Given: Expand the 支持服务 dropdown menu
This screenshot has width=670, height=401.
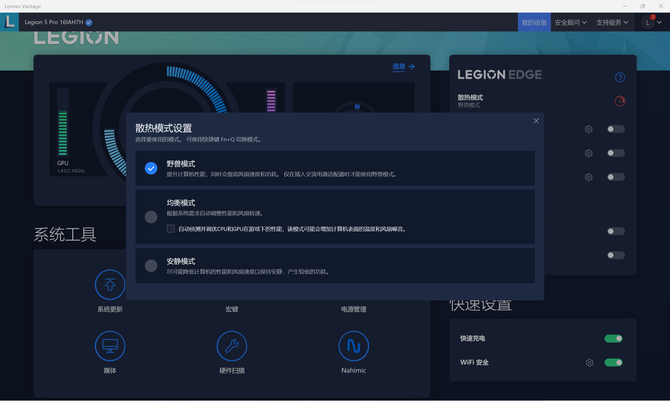Looking at the screenshot, I should tap(612, 22).
